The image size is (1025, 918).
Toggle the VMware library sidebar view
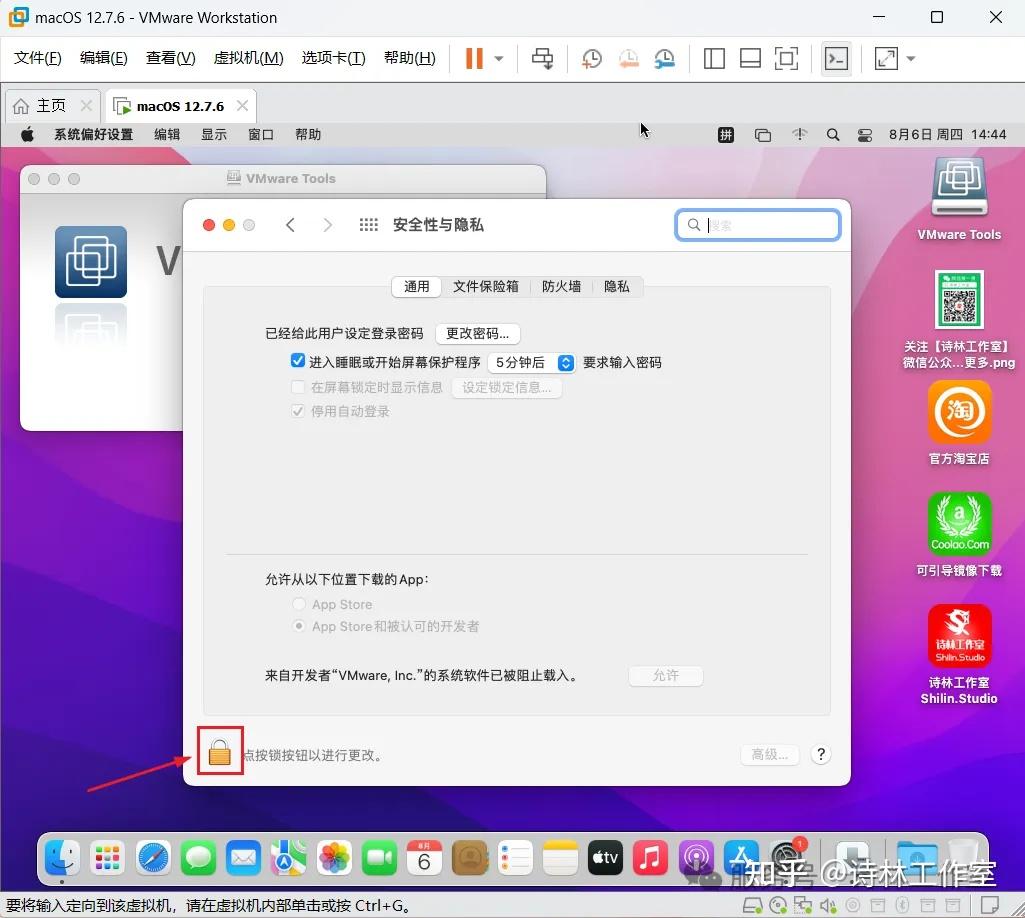click(x=714, y=58)
